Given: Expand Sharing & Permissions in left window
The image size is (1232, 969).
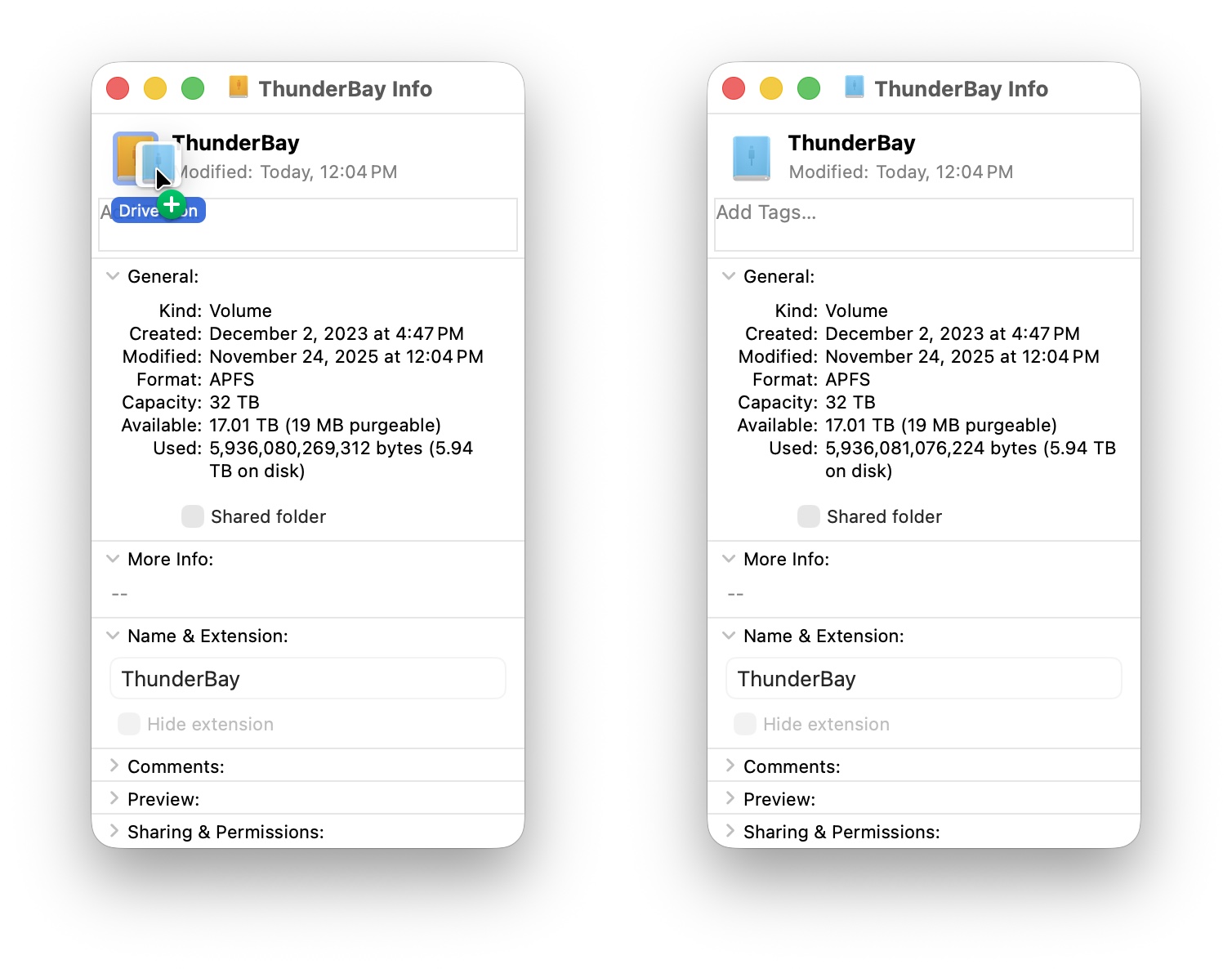Looking at the screenshot, I should [114, 831].
